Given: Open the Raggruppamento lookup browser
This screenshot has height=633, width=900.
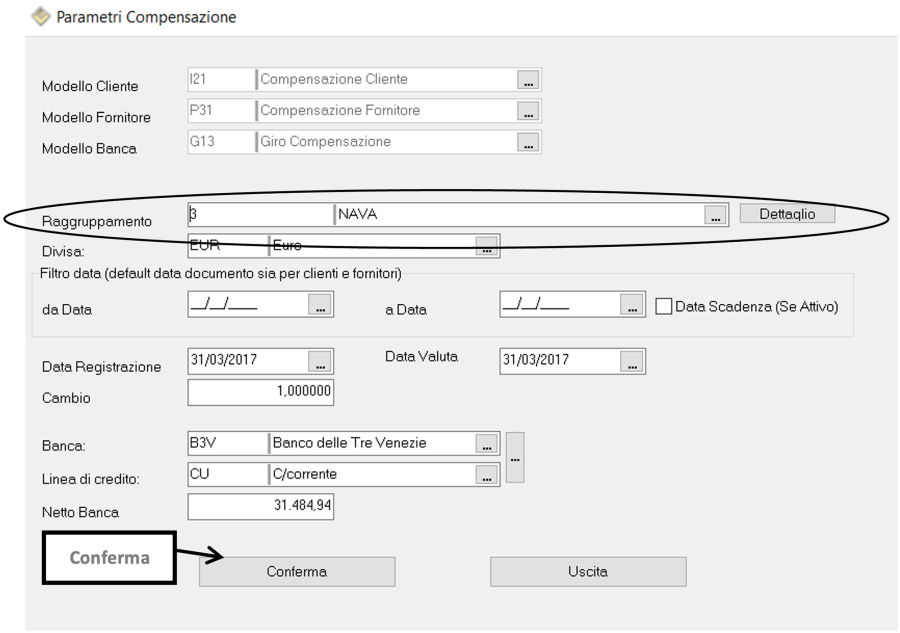Looking at the screenshot, I should [x=716, y=213].
